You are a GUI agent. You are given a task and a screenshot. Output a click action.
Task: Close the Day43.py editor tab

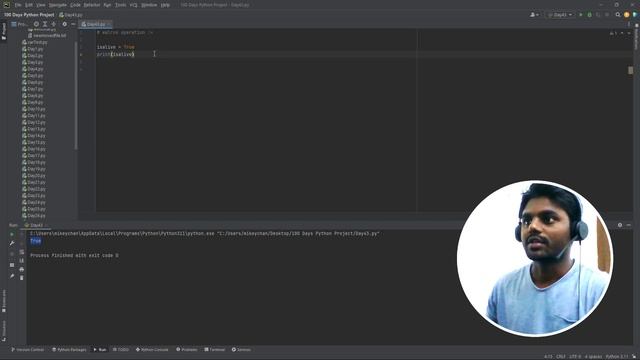pyautogui.click(x=109, y=24)
